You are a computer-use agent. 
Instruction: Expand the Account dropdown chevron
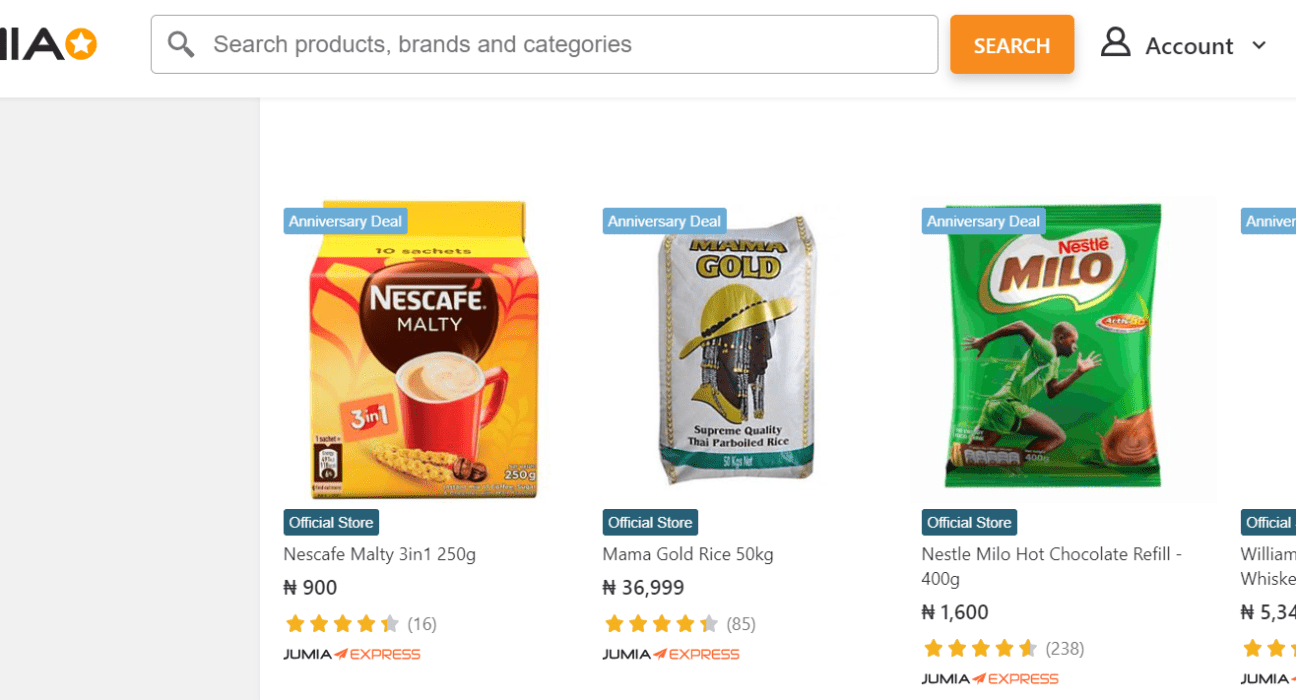click(1259, 45)
